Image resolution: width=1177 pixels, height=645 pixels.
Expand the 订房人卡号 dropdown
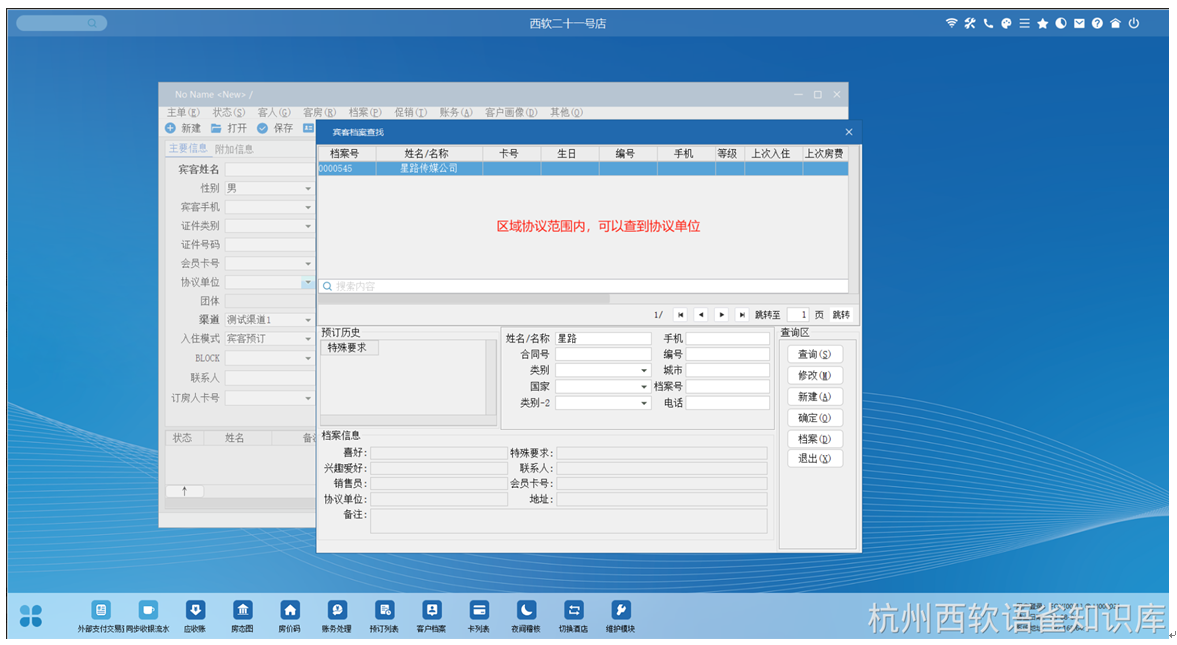(x=308, y=398)
